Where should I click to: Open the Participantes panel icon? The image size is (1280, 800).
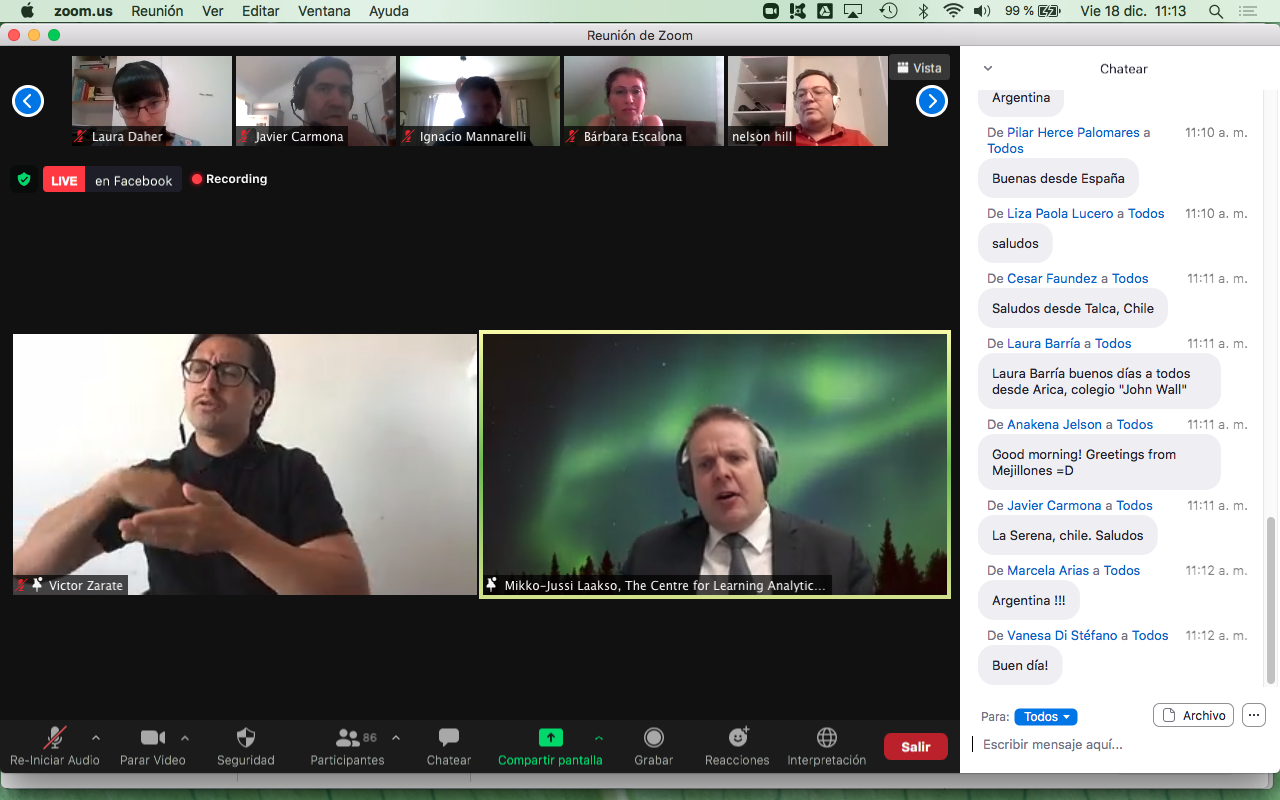click(348, 738)
